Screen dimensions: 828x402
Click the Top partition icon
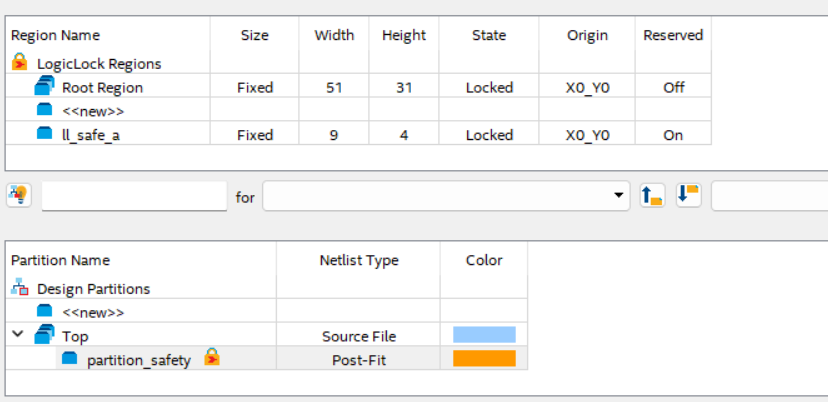click(44, 335)
